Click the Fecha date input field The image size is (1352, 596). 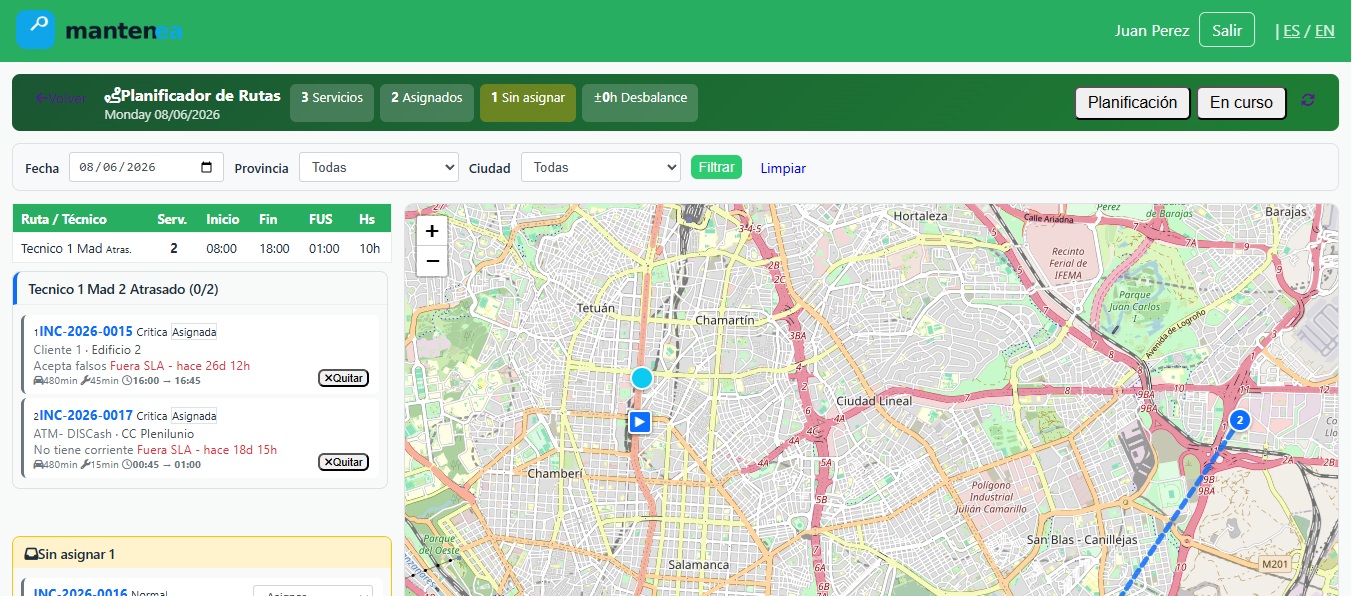pyautogui.click(x=146, y=167)
